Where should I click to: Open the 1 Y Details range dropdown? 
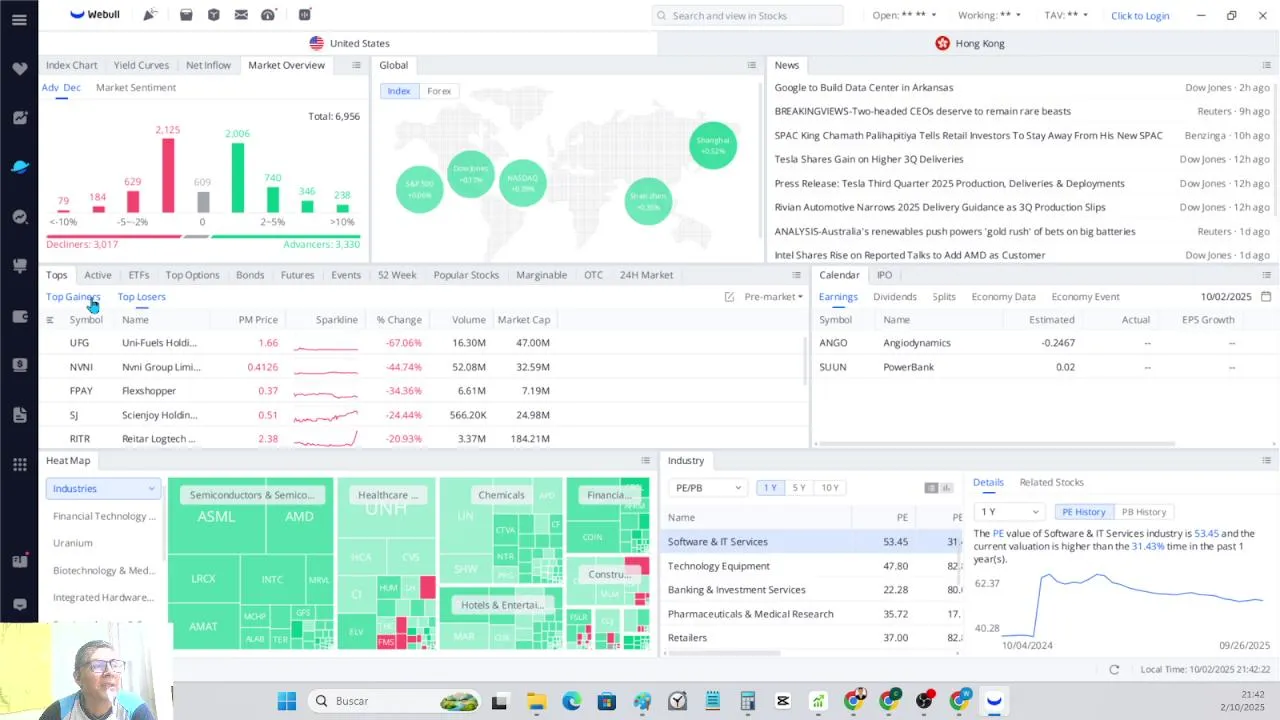coord(1009,512)
